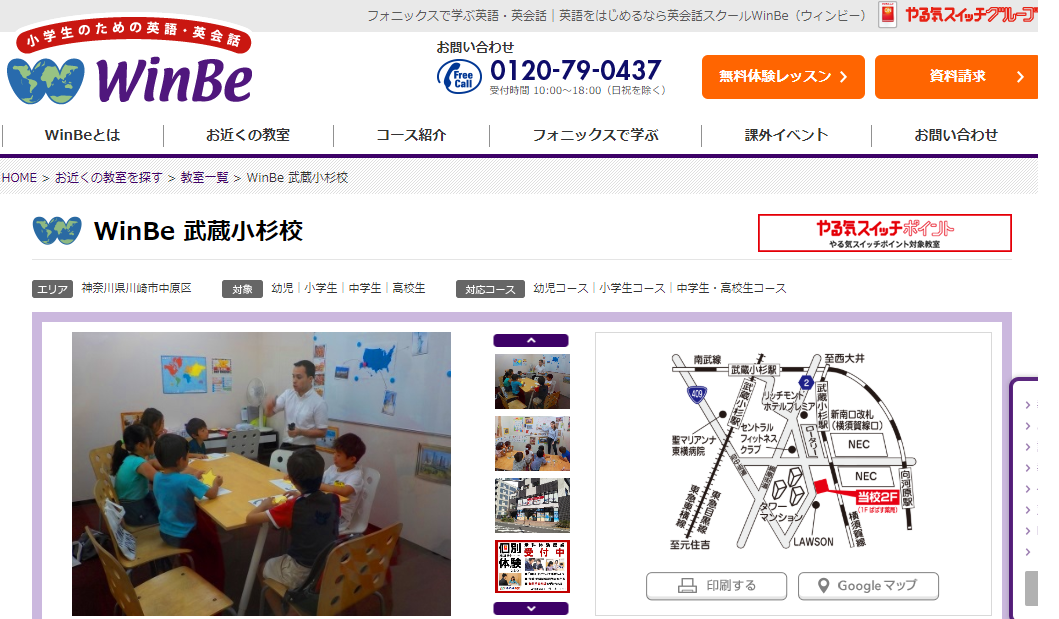Show previous thumbnails with the up arrow
This screenshot has height=619, width=1059.
(x=531, y=340)
